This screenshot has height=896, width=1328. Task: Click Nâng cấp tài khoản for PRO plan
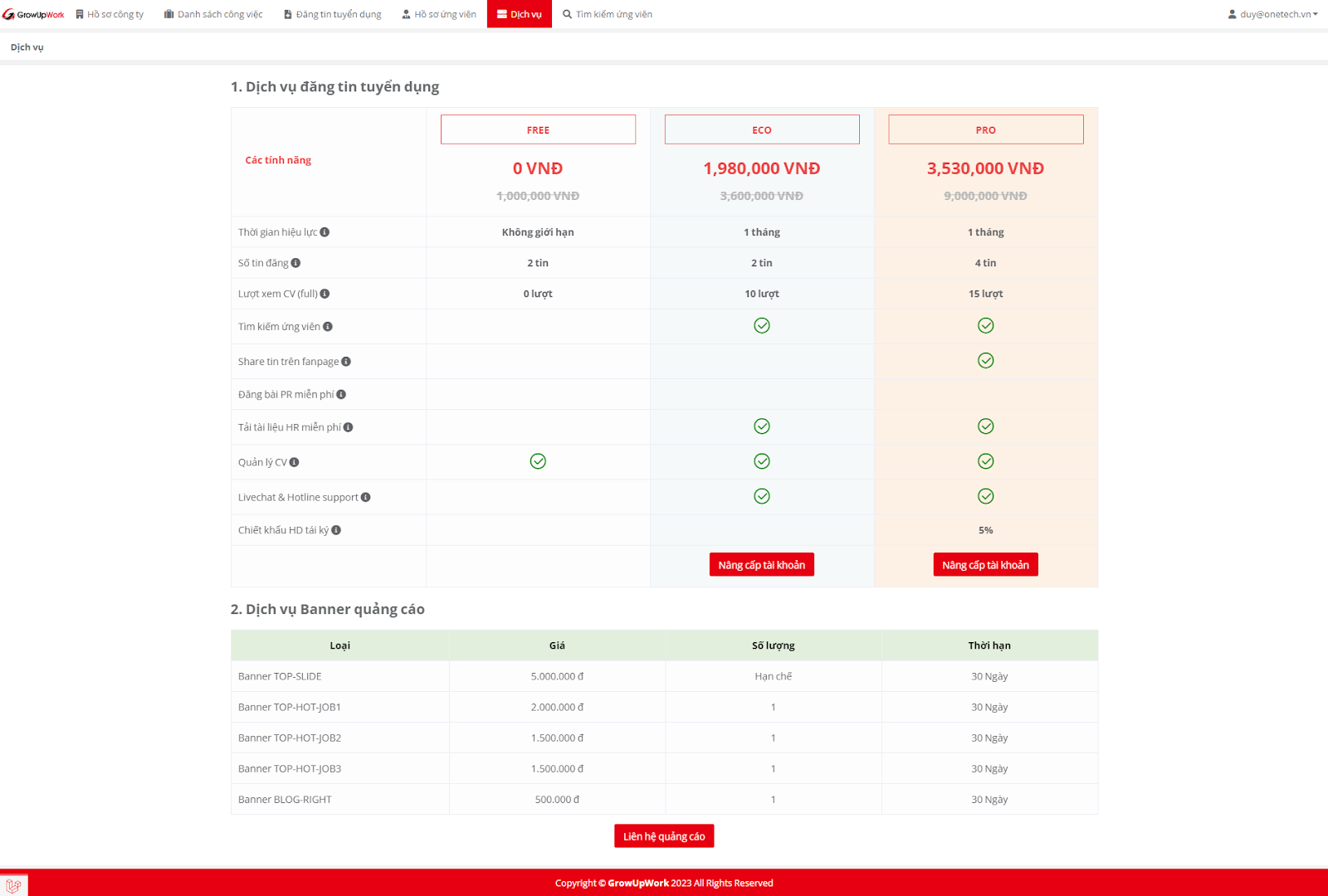point(986,565)
